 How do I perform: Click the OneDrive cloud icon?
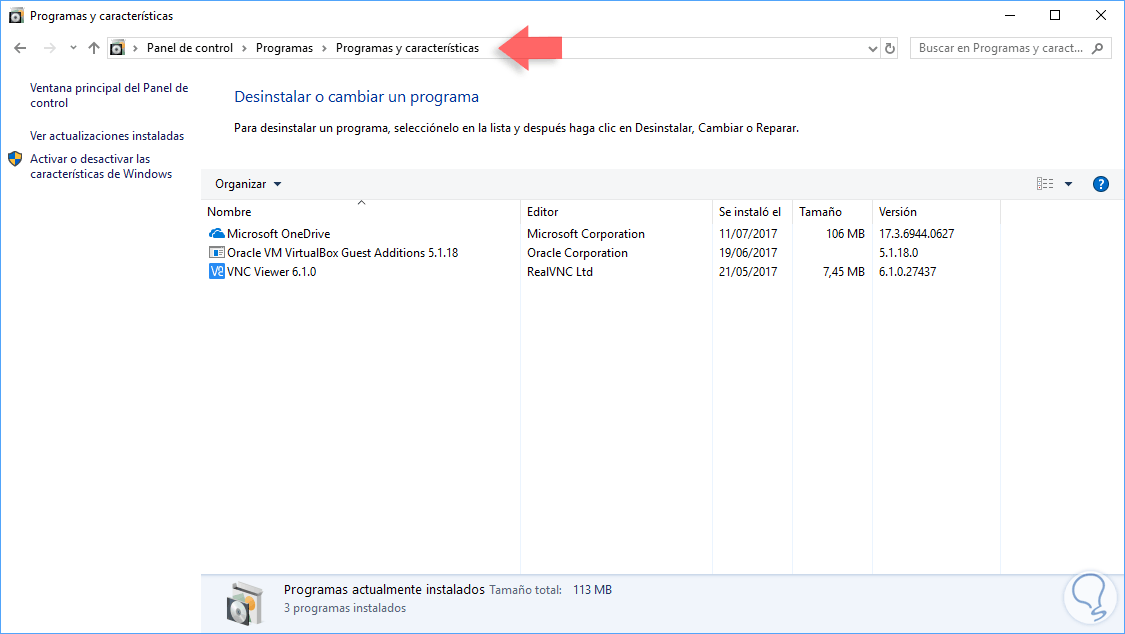216,234
